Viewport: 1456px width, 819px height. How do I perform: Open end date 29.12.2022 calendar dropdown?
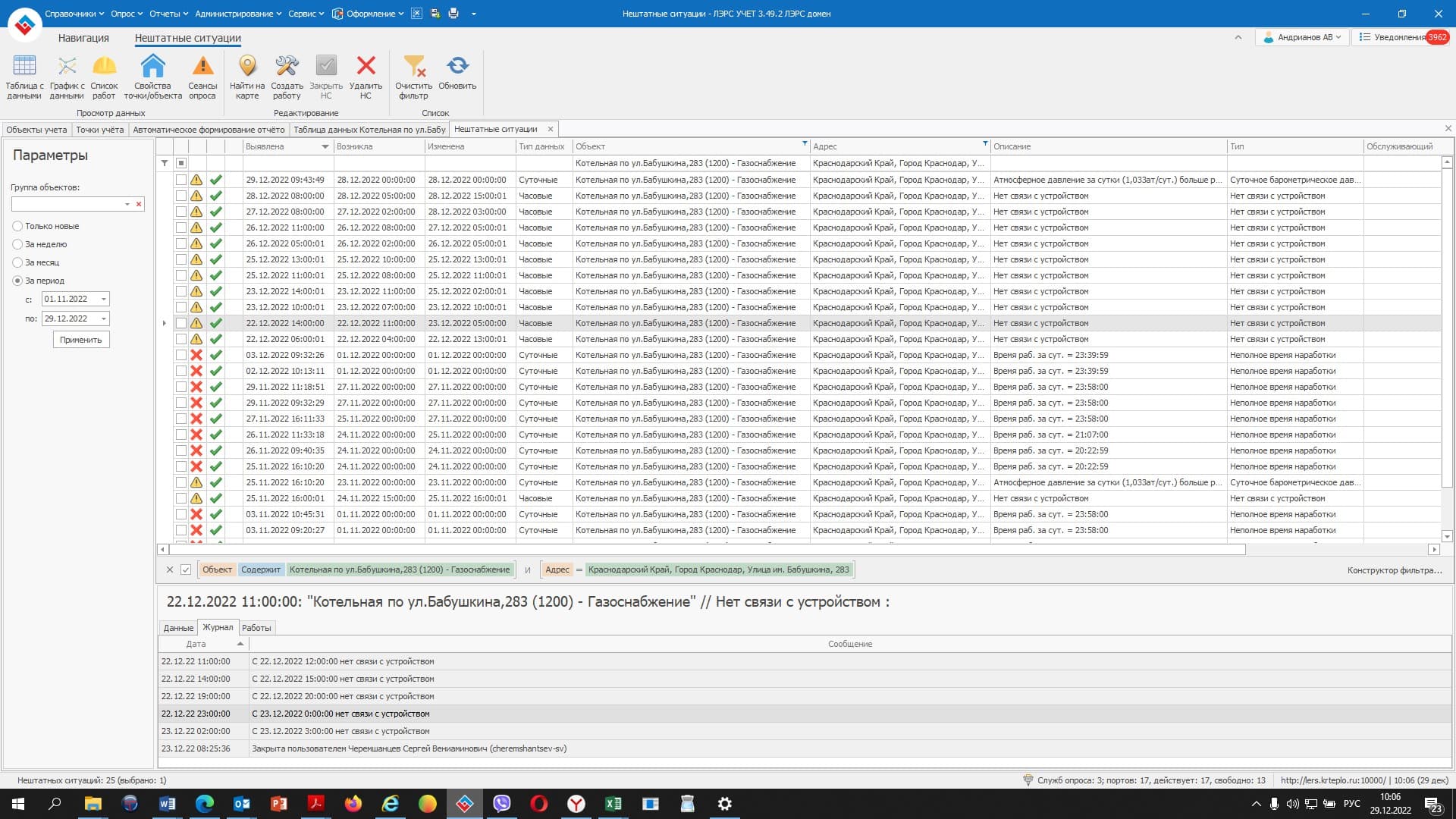(104, 318)
